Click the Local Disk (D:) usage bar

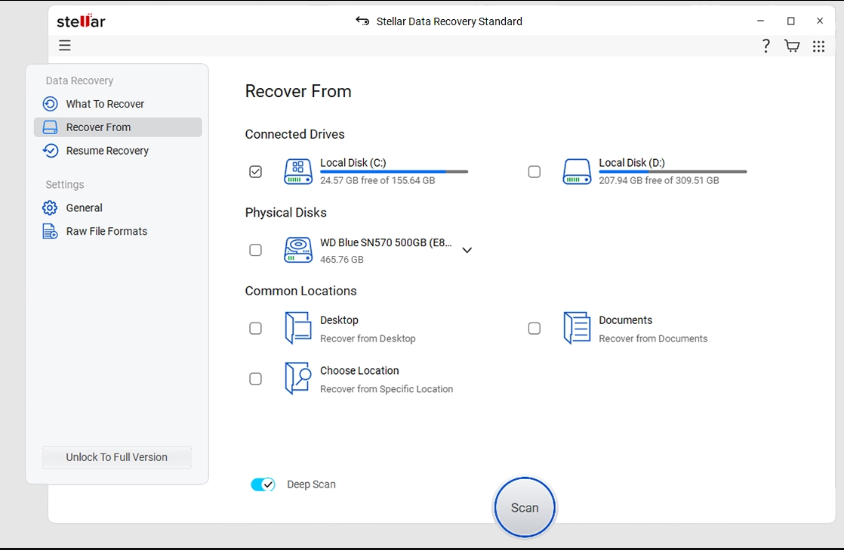coord(673,172)
